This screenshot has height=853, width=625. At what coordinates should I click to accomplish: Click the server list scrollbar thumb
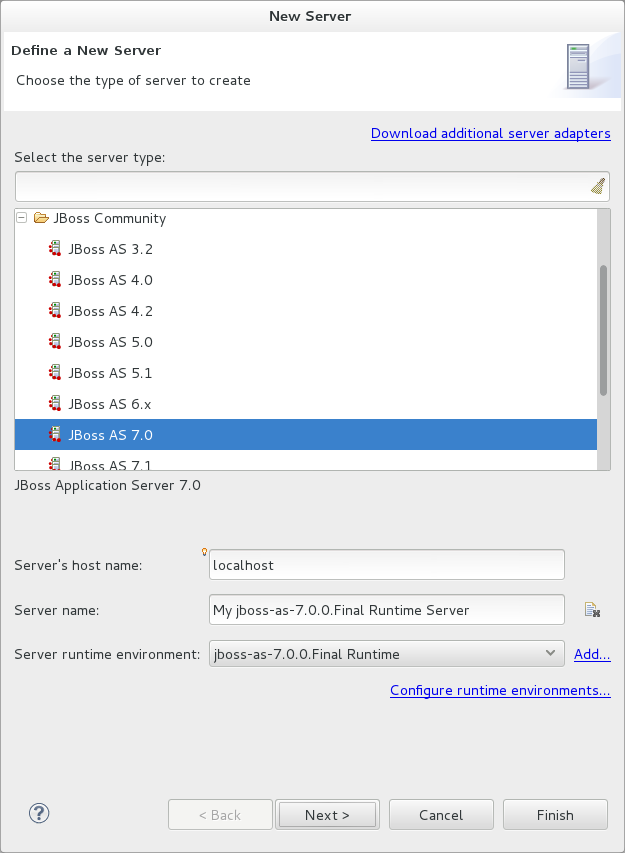604,325
